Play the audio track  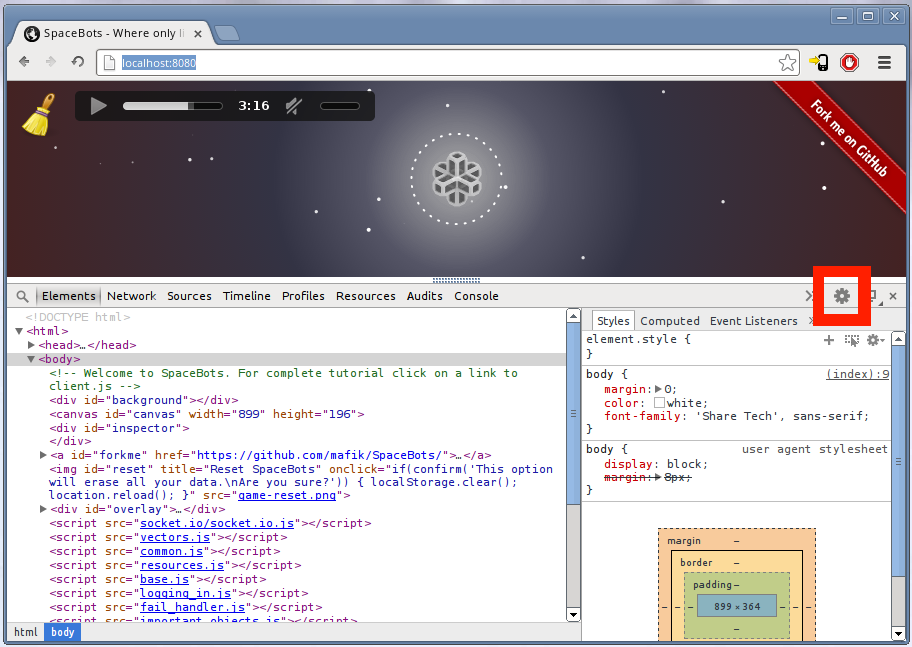click(x=98, y=106)
